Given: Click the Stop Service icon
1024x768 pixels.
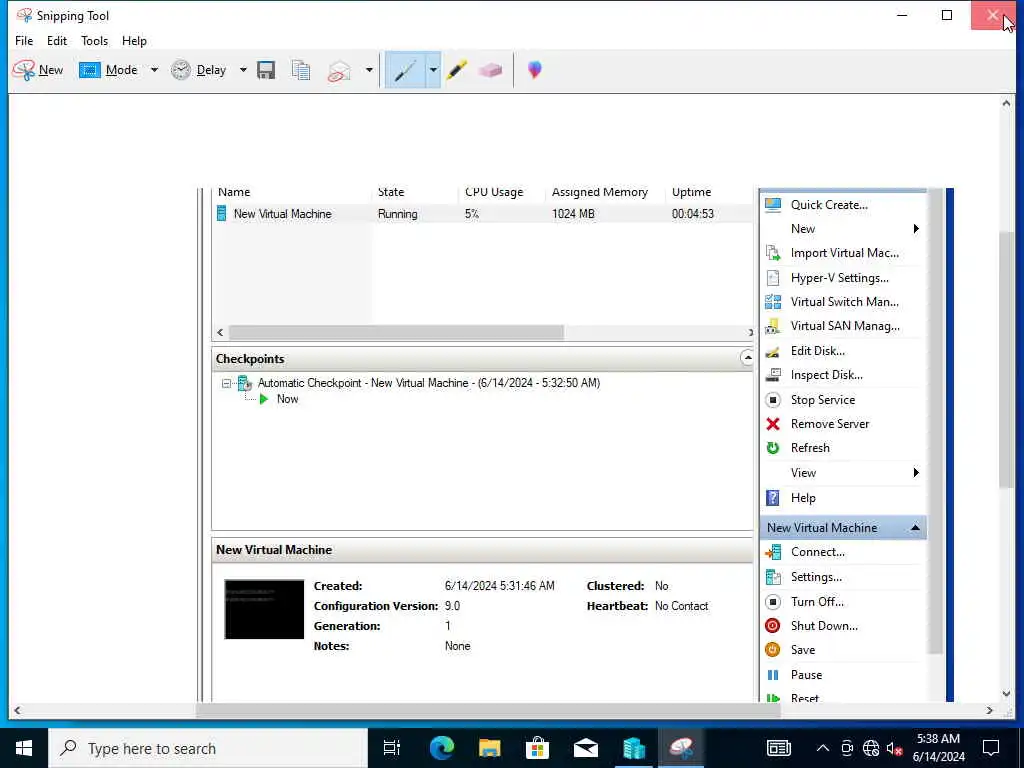Looking at the screenshot, I should coord(773,400).
